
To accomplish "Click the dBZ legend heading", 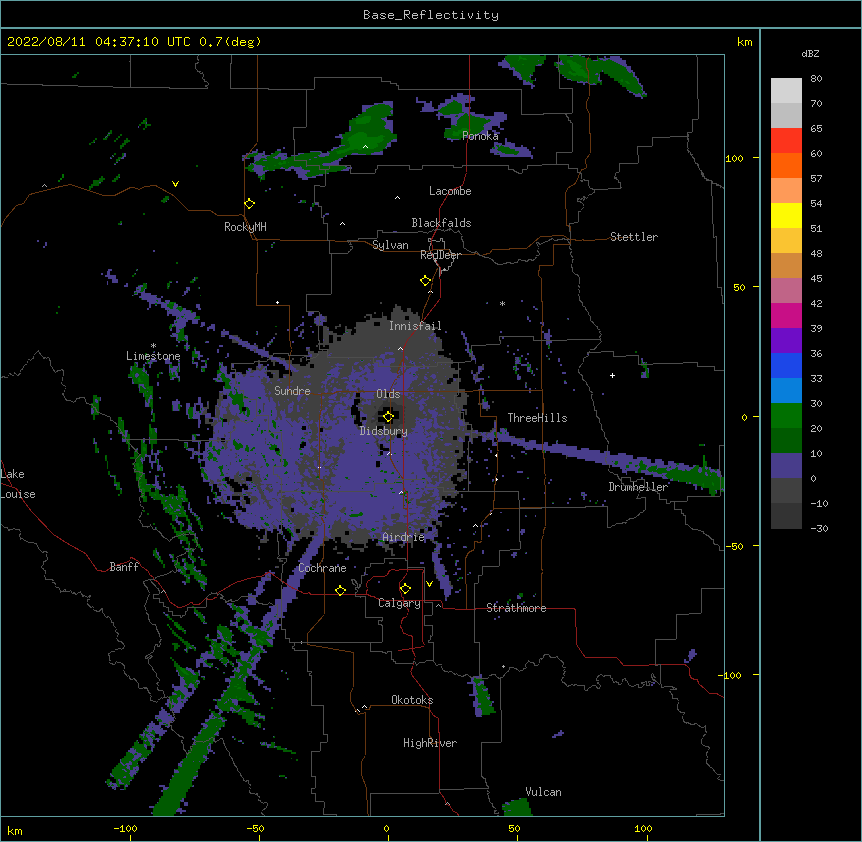I will pos(810,53).
